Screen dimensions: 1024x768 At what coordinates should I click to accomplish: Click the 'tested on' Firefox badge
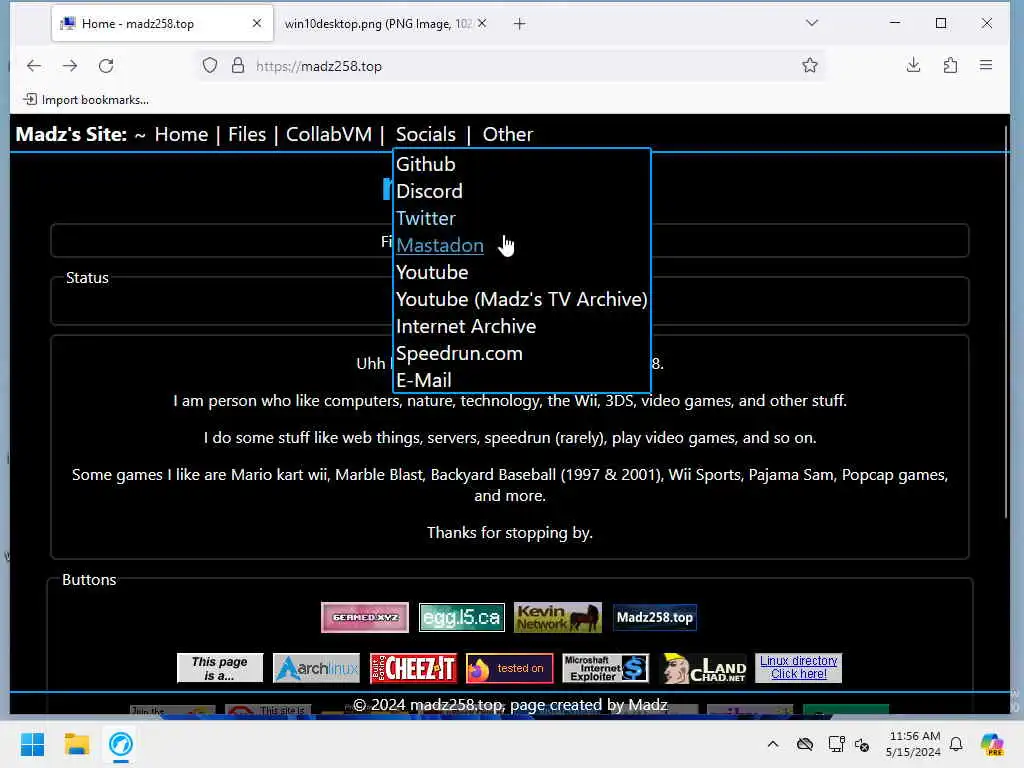point(509,668)
